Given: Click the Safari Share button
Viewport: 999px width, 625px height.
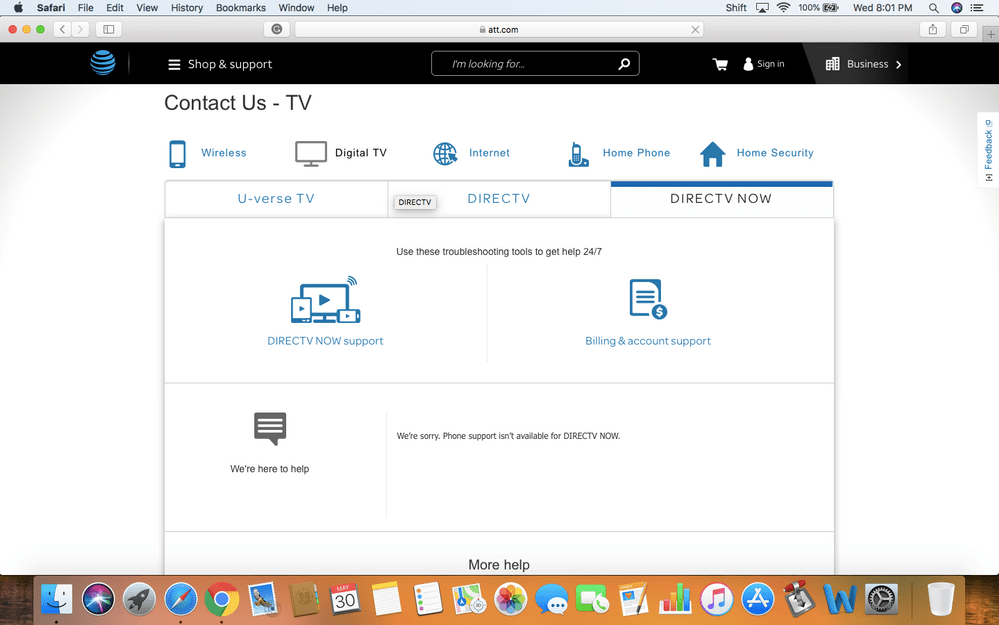Looking at the screenshot, I should point(933,29).
